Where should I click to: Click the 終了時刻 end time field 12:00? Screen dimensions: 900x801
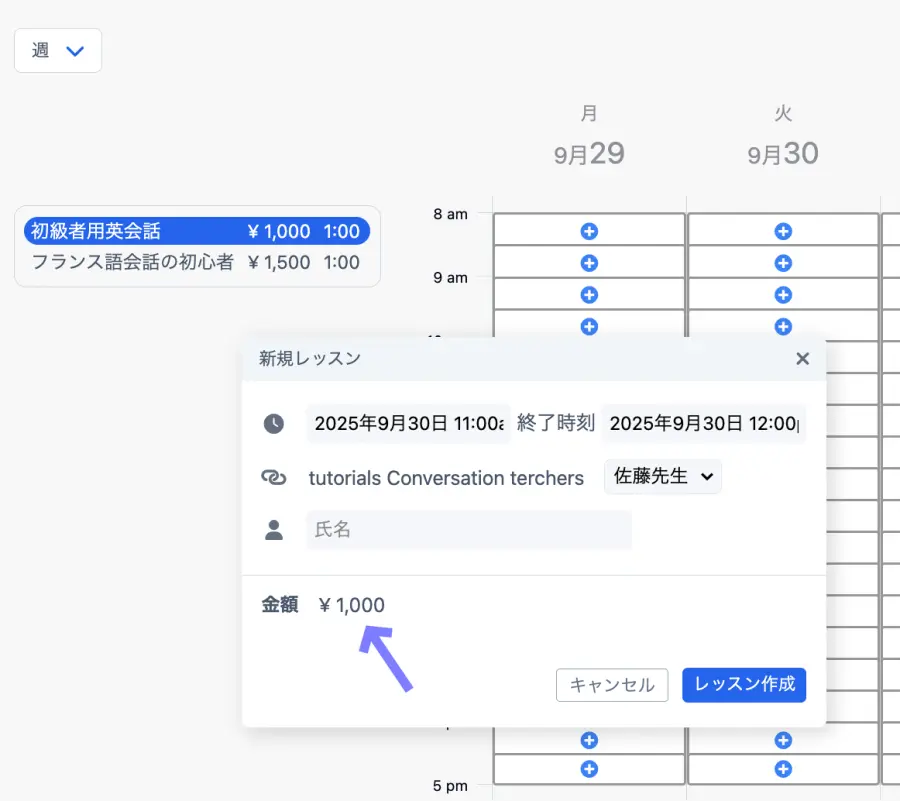point(703,423)
